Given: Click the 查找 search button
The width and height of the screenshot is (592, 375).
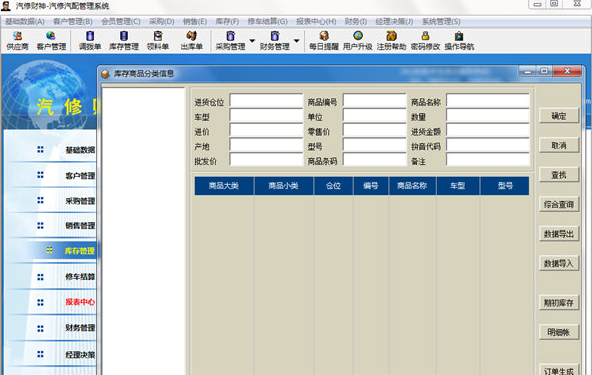Looking at the screenshot, I should (559, 175).
